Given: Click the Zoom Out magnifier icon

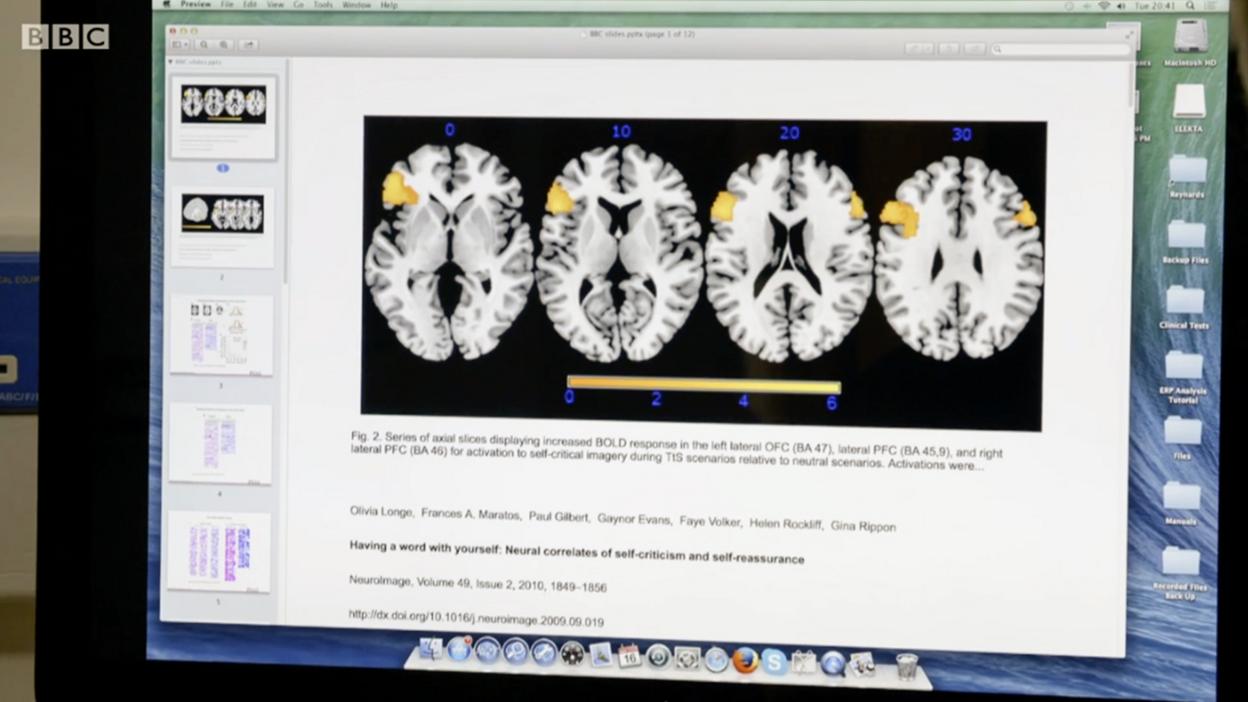Looking at the screenshot, I should [x=203, y=44].
